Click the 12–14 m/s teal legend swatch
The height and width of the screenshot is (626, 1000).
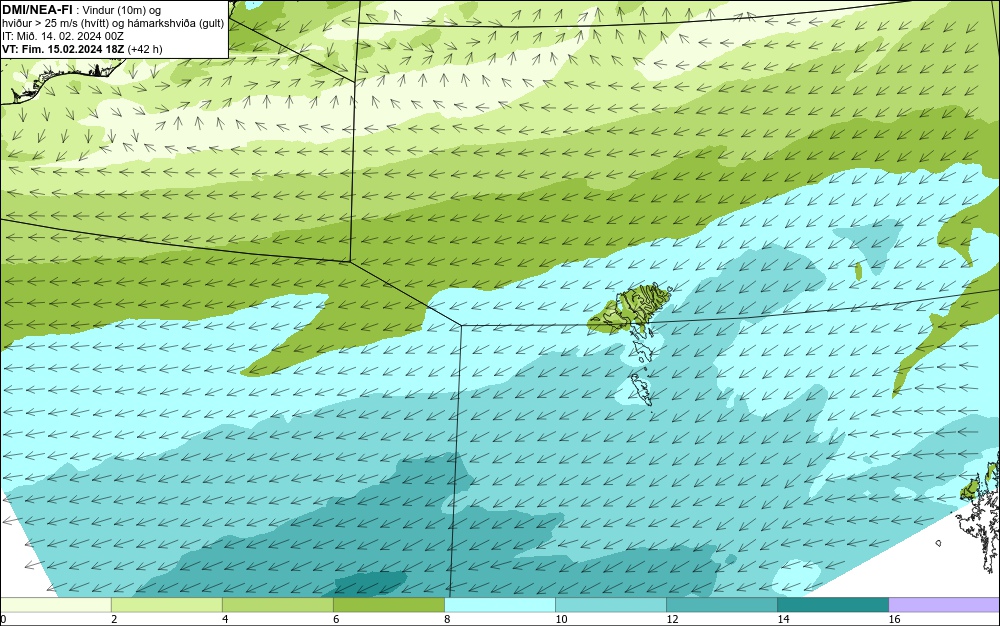[721, 604]
